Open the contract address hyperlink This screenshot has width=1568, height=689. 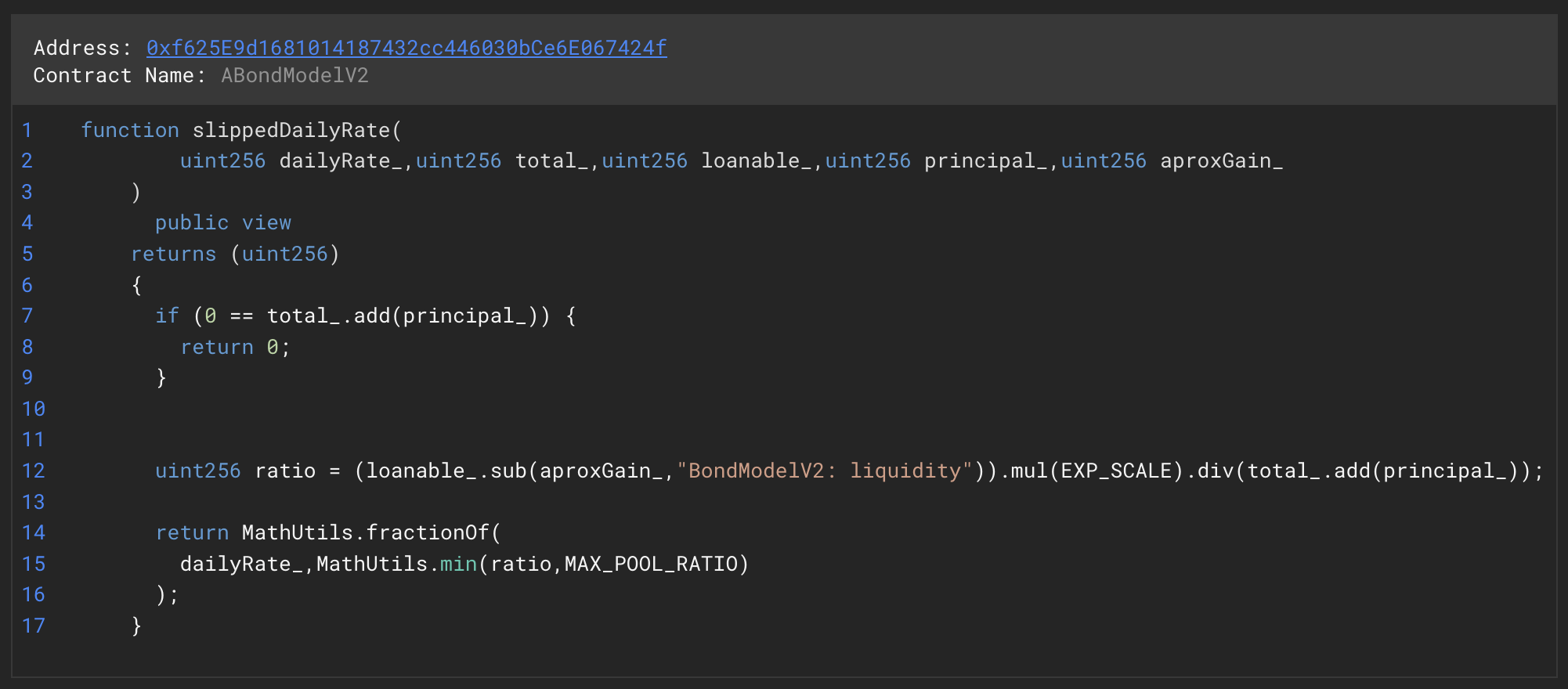[x=406, y=48]
